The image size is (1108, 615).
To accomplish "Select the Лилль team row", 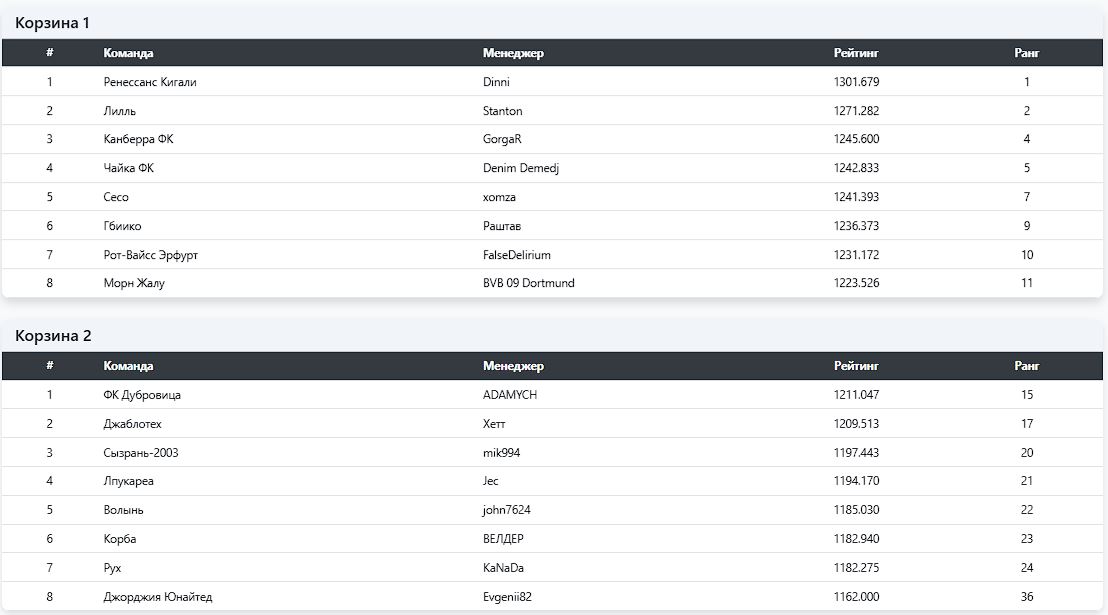I will (x=120, y=111).
